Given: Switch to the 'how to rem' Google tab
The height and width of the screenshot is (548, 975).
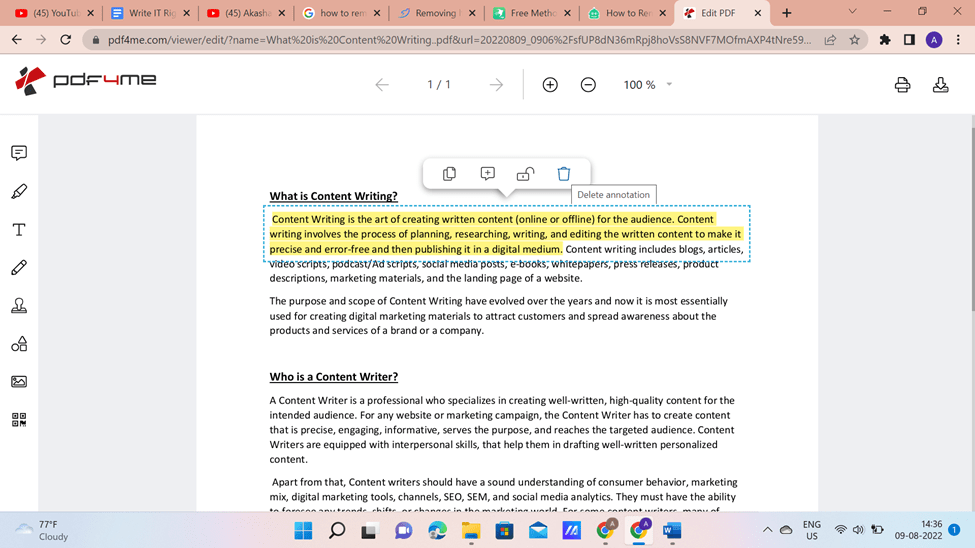Looking at the screenshot, I should (342, 12).
